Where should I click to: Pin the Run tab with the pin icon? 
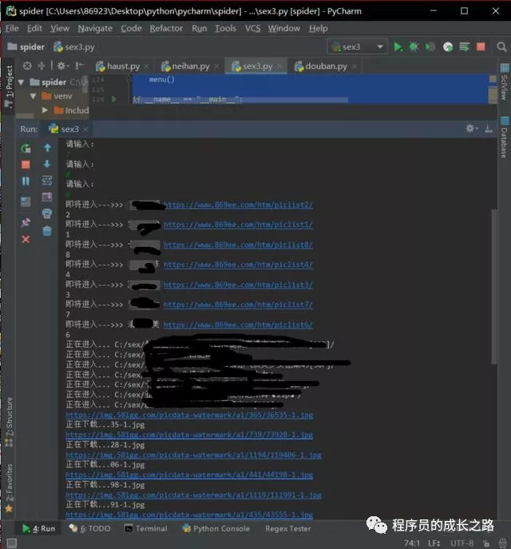tap(26, 222)
